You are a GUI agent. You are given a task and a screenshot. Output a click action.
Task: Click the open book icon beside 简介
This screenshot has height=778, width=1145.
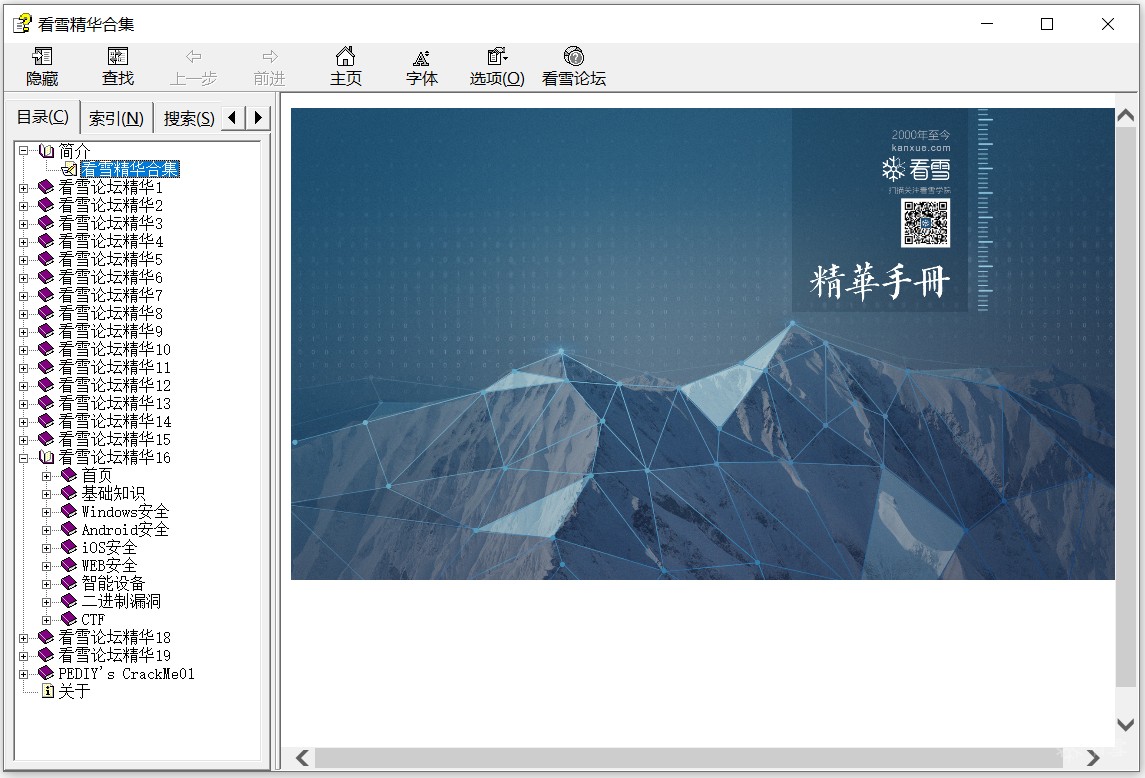[46, 151]
